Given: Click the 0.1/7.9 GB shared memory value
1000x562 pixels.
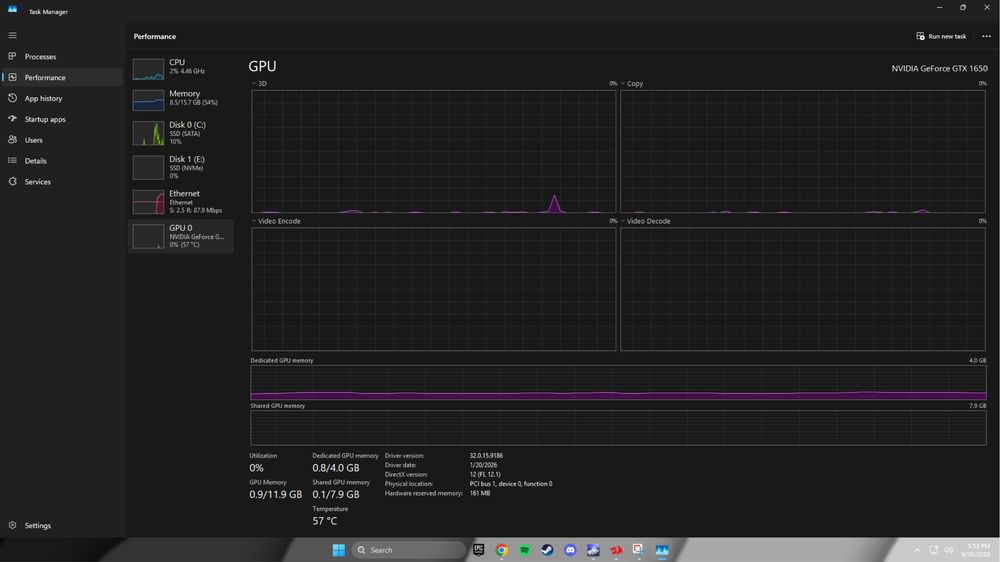Looking at the screenshot, I should (x=336, y=494).
